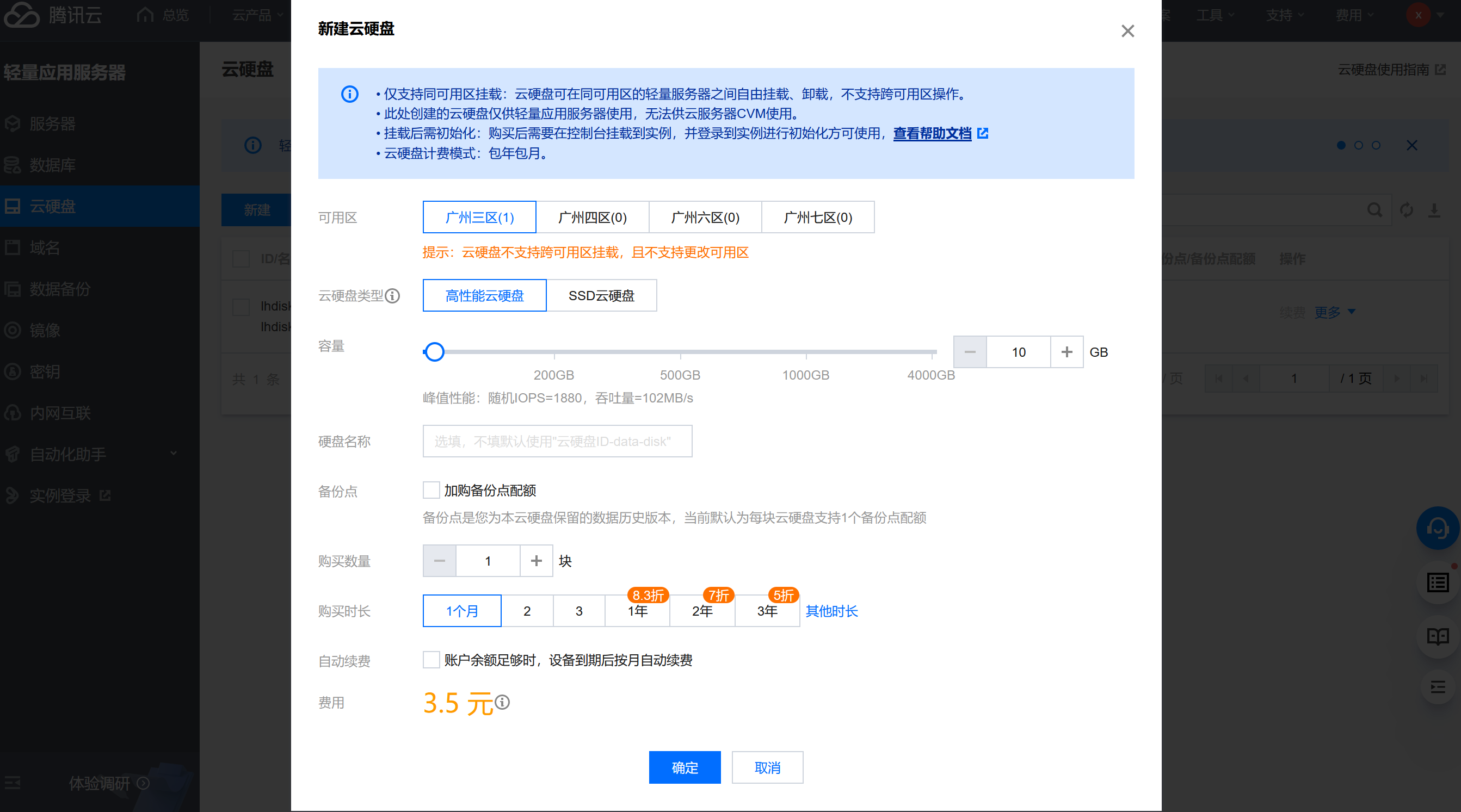The width and height of the screenshot is (1461, 812).
Task: Open 实例登录 external link in sidebar
Action: [x=100, y=495]
